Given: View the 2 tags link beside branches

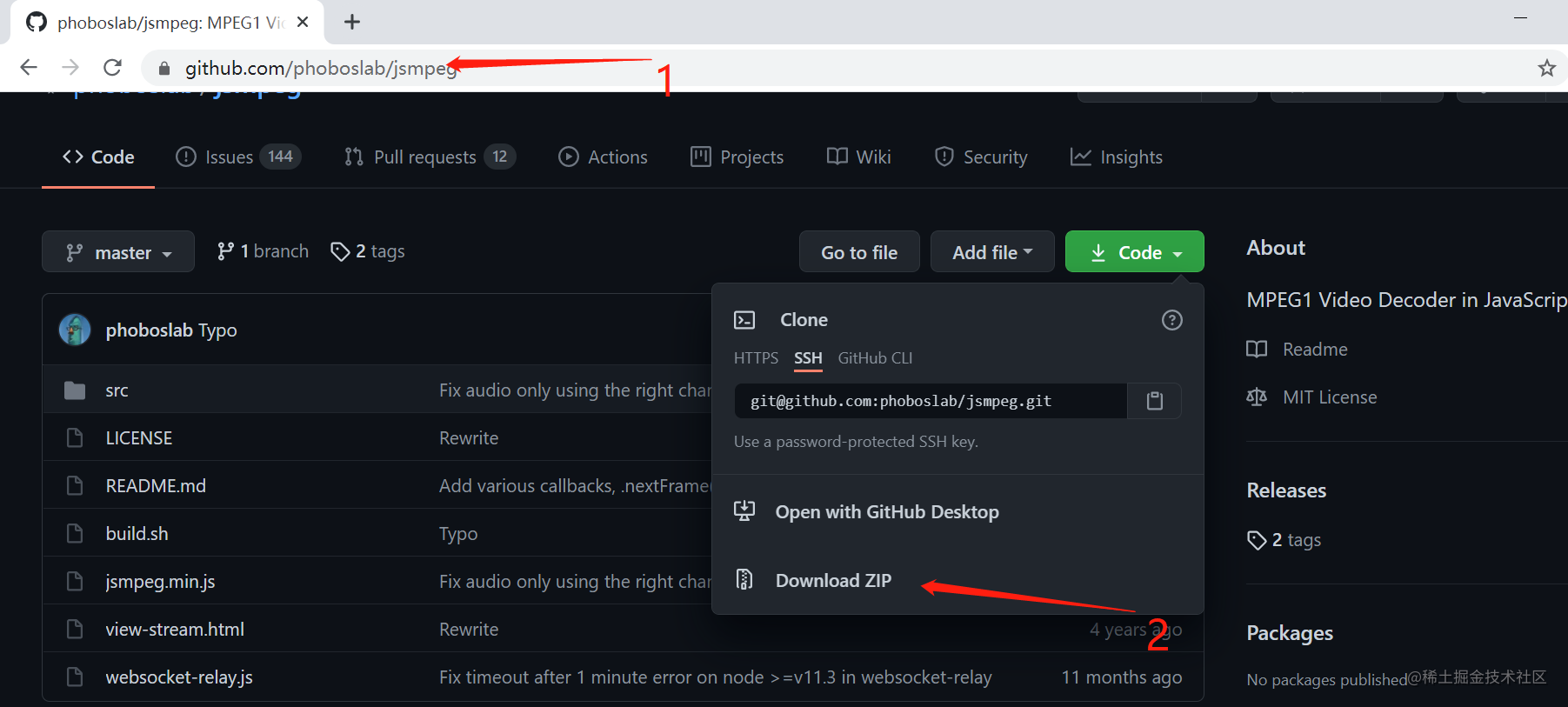Looking at the screenshot, I should tap(368, 251).
